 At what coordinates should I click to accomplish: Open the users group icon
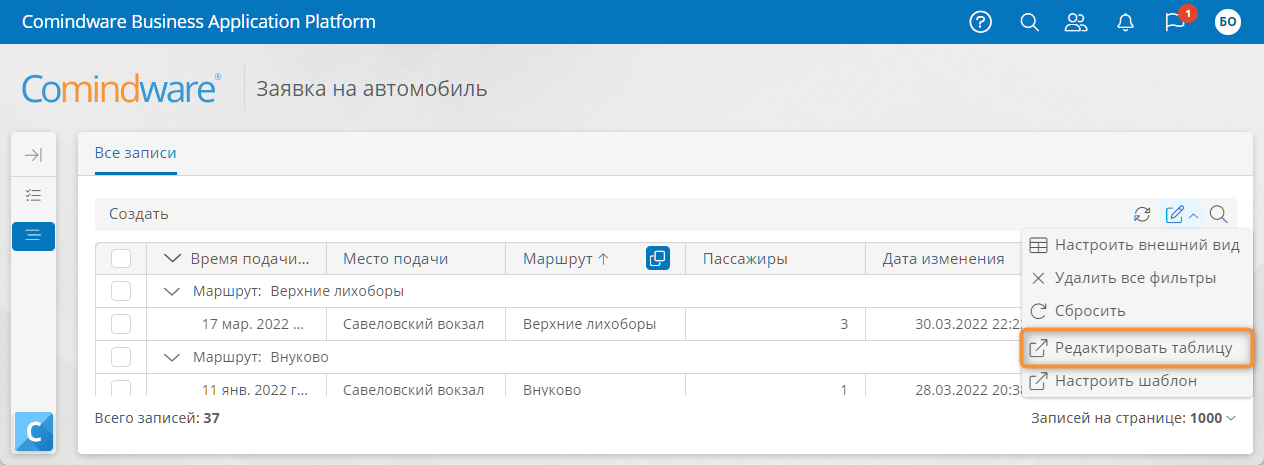(x=1076, y=22)
